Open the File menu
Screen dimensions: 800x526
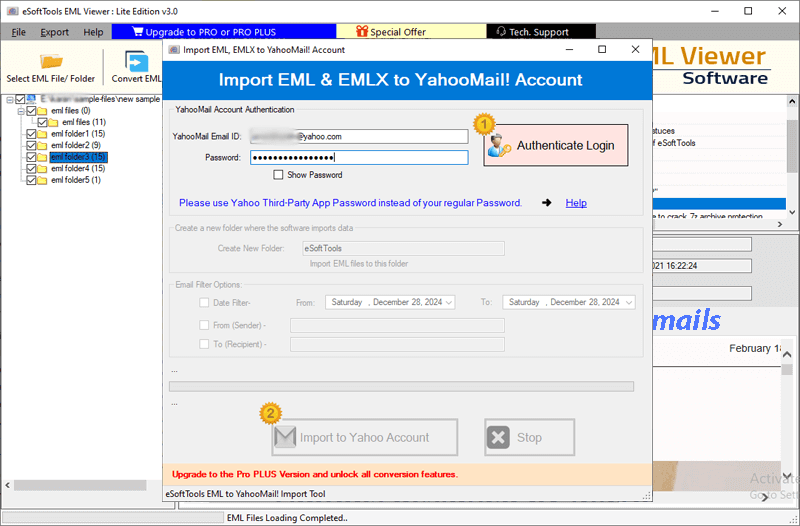[x=18, y=32]
